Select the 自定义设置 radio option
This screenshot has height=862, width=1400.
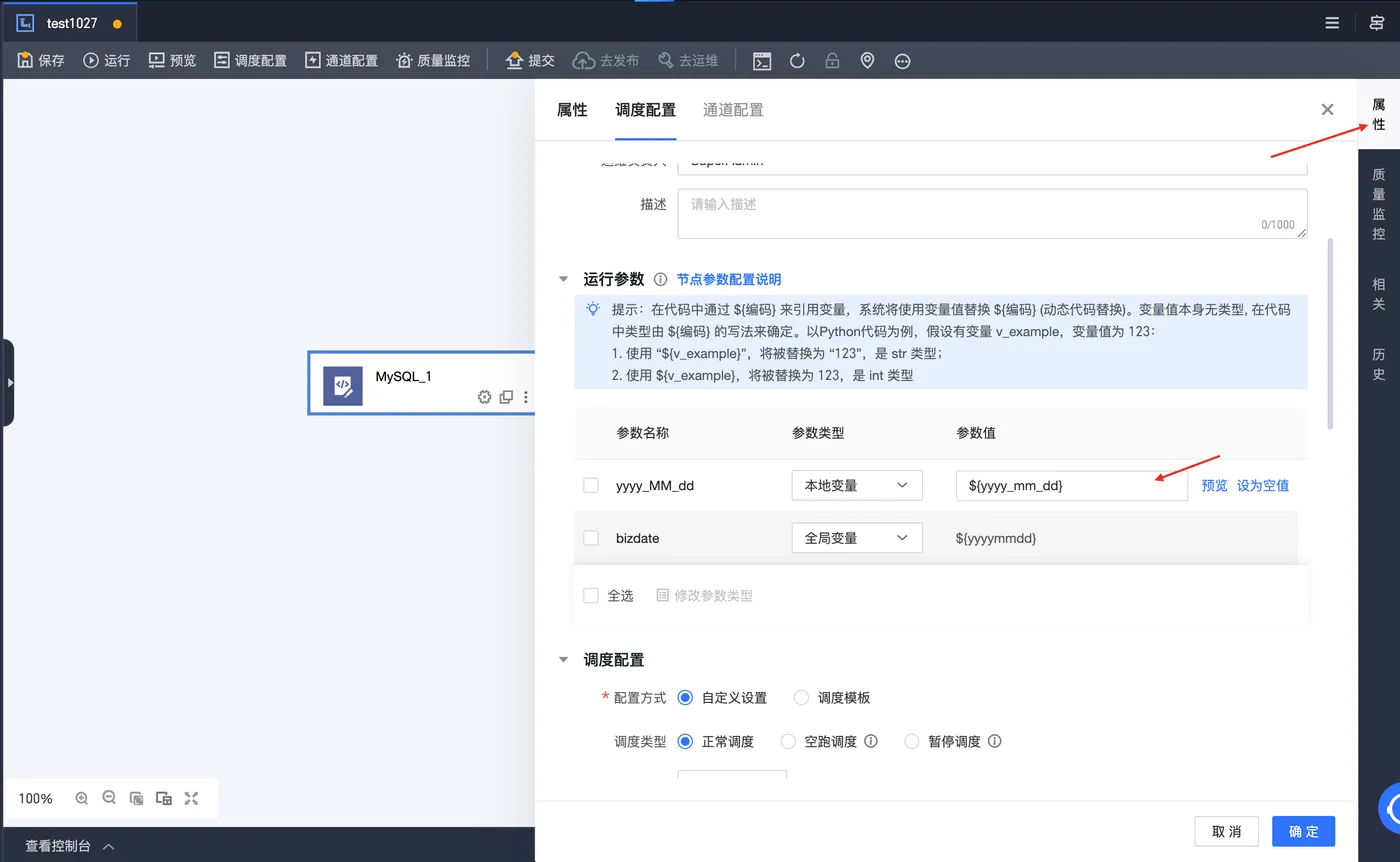coord(685,697)
